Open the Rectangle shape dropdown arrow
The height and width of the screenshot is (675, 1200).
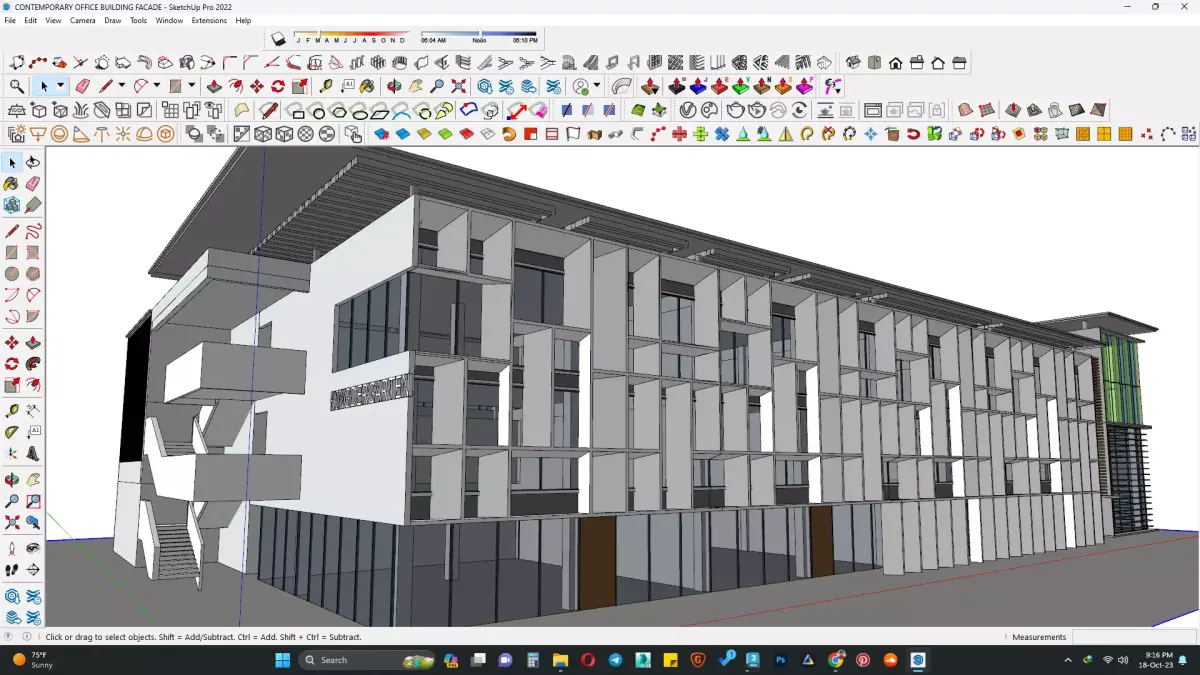[191, 87]
